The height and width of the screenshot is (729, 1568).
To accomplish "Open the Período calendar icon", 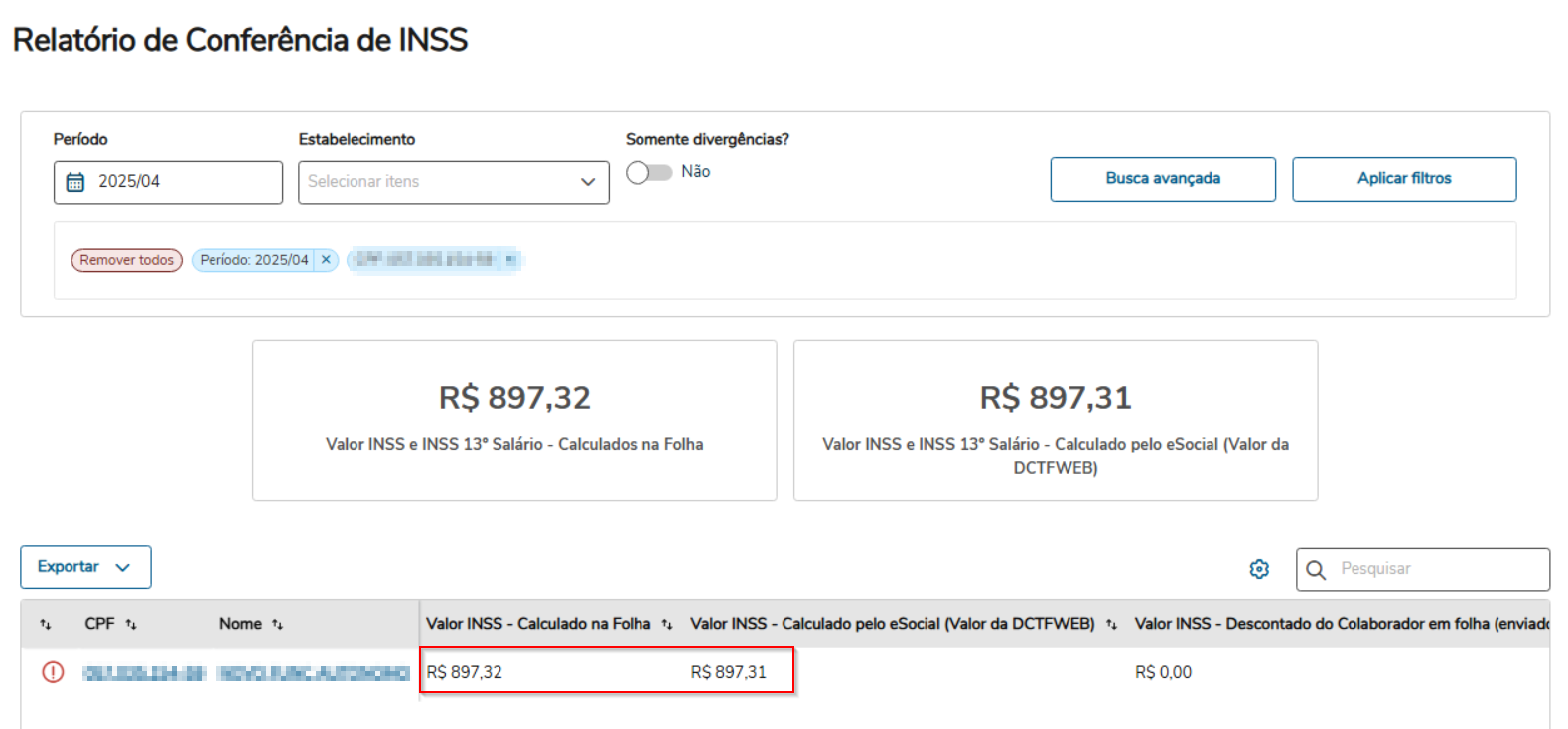I will pyautogui.click(x=75, y=182).
